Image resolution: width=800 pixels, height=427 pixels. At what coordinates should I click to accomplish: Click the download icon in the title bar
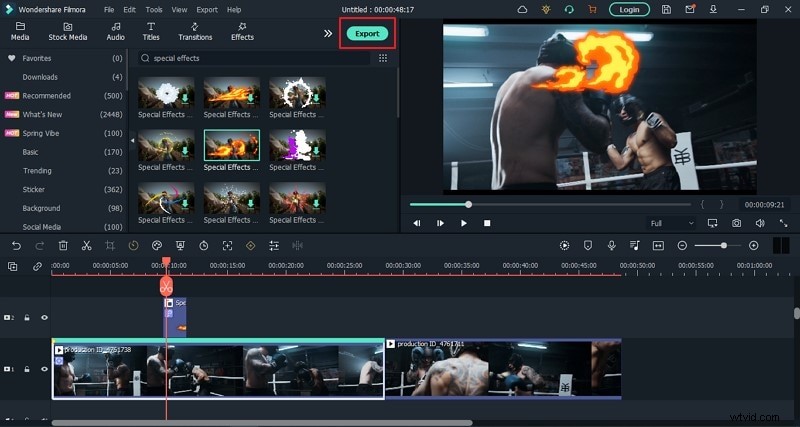(x=713, y=9)
